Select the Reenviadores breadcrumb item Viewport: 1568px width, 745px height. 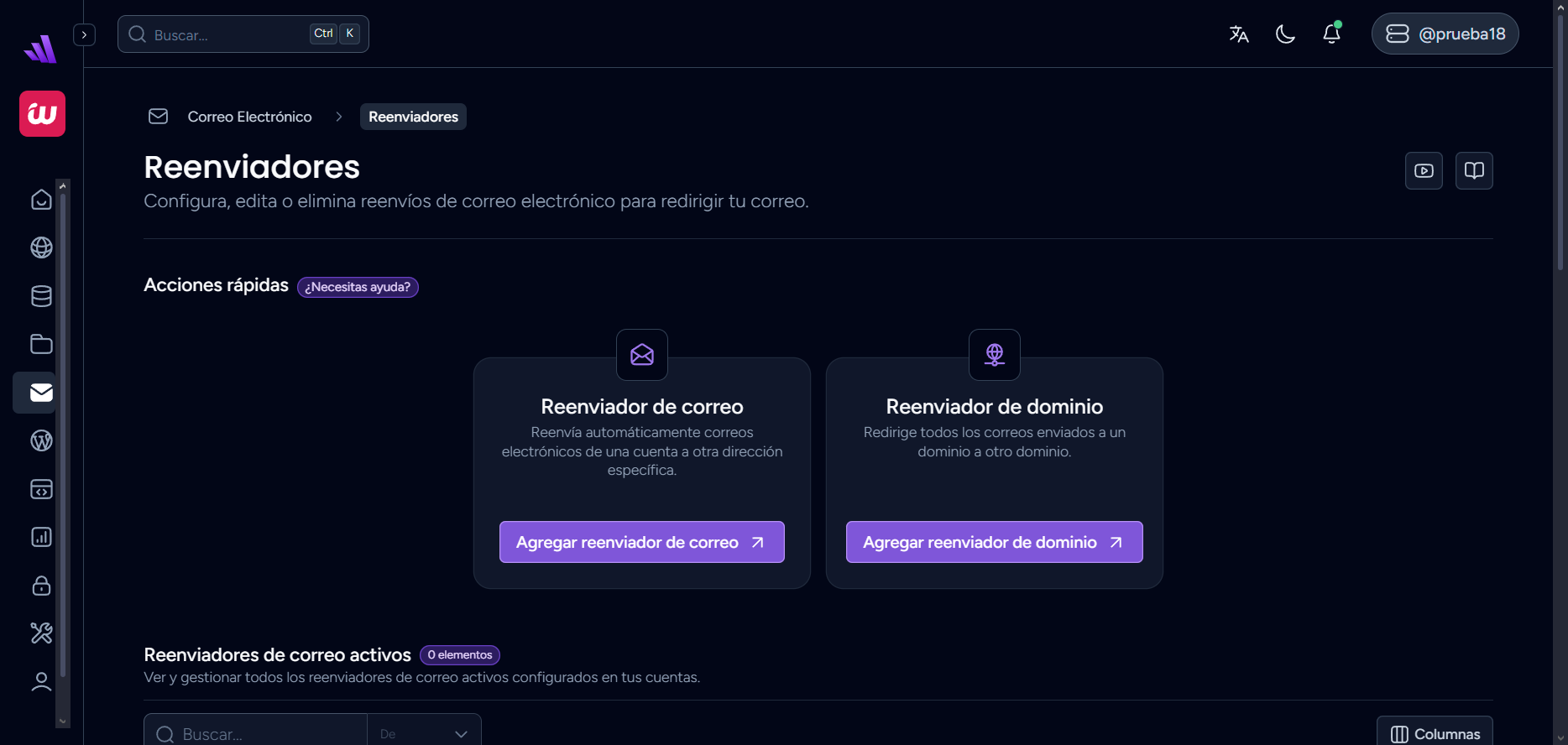click(413, 117)
